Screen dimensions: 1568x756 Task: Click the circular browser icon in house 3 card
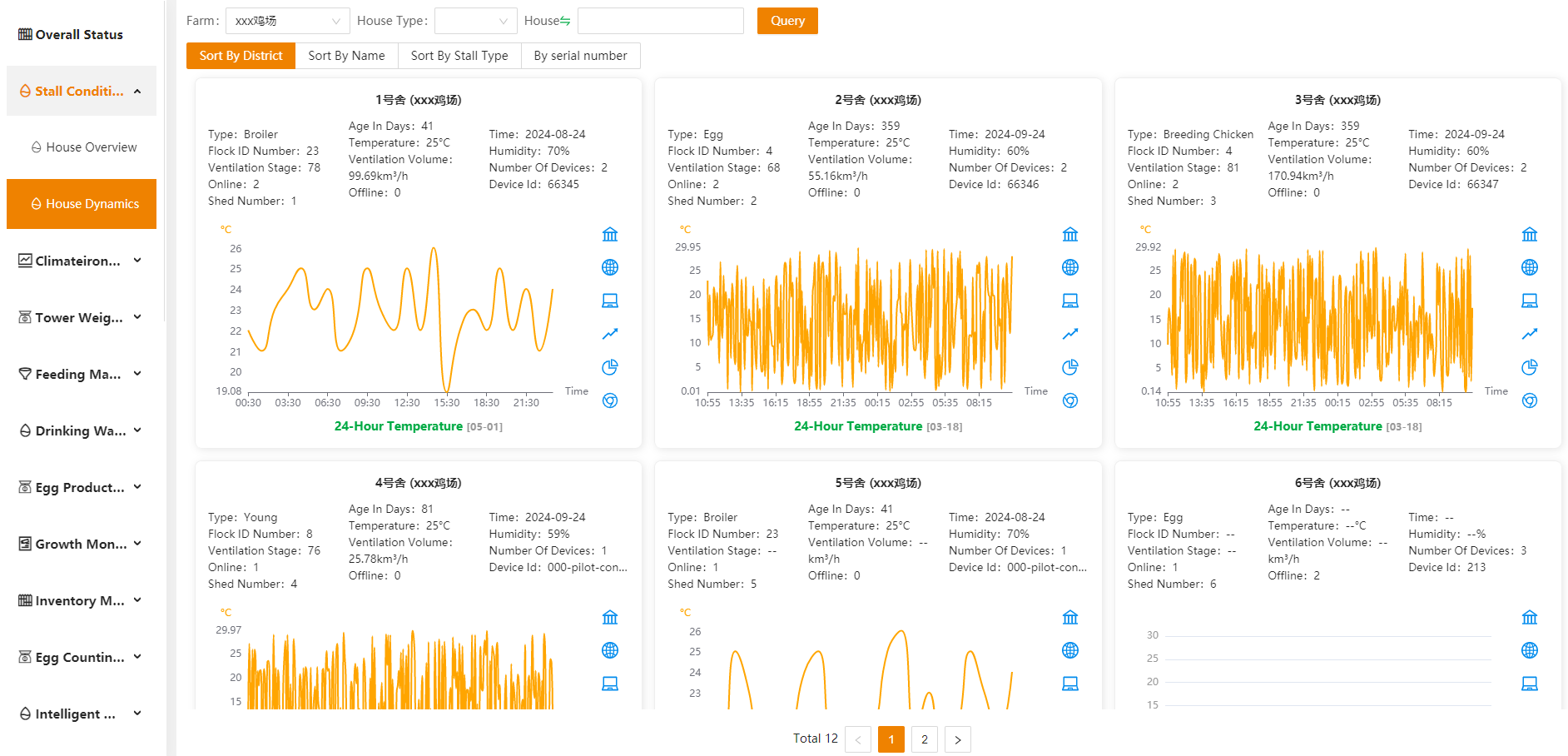(x=1530, y=400)
